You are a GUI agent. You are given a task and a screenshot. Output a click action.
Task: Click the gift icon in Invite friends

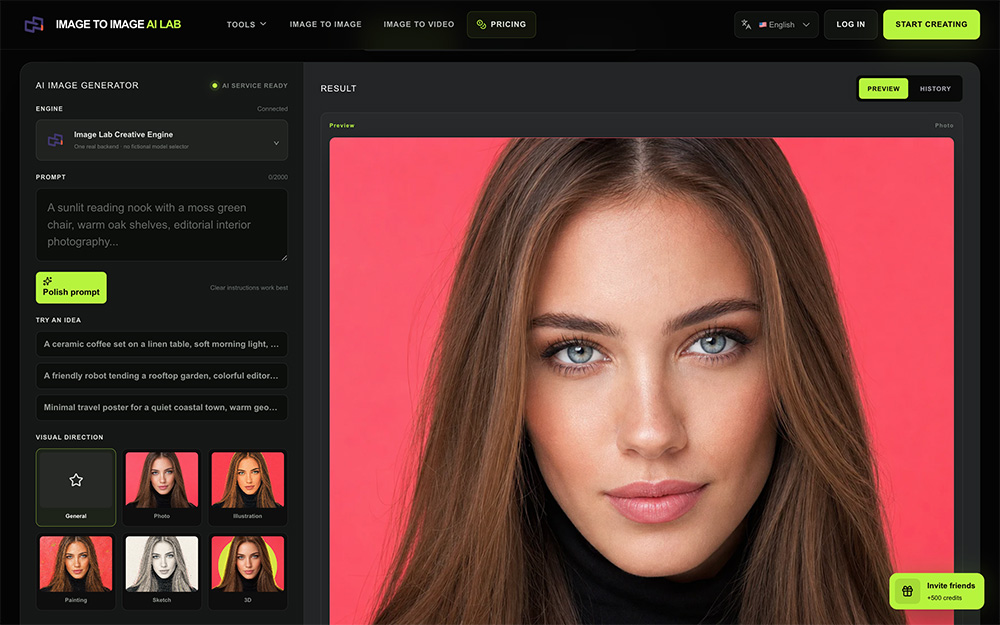click(x=908, y=591)
